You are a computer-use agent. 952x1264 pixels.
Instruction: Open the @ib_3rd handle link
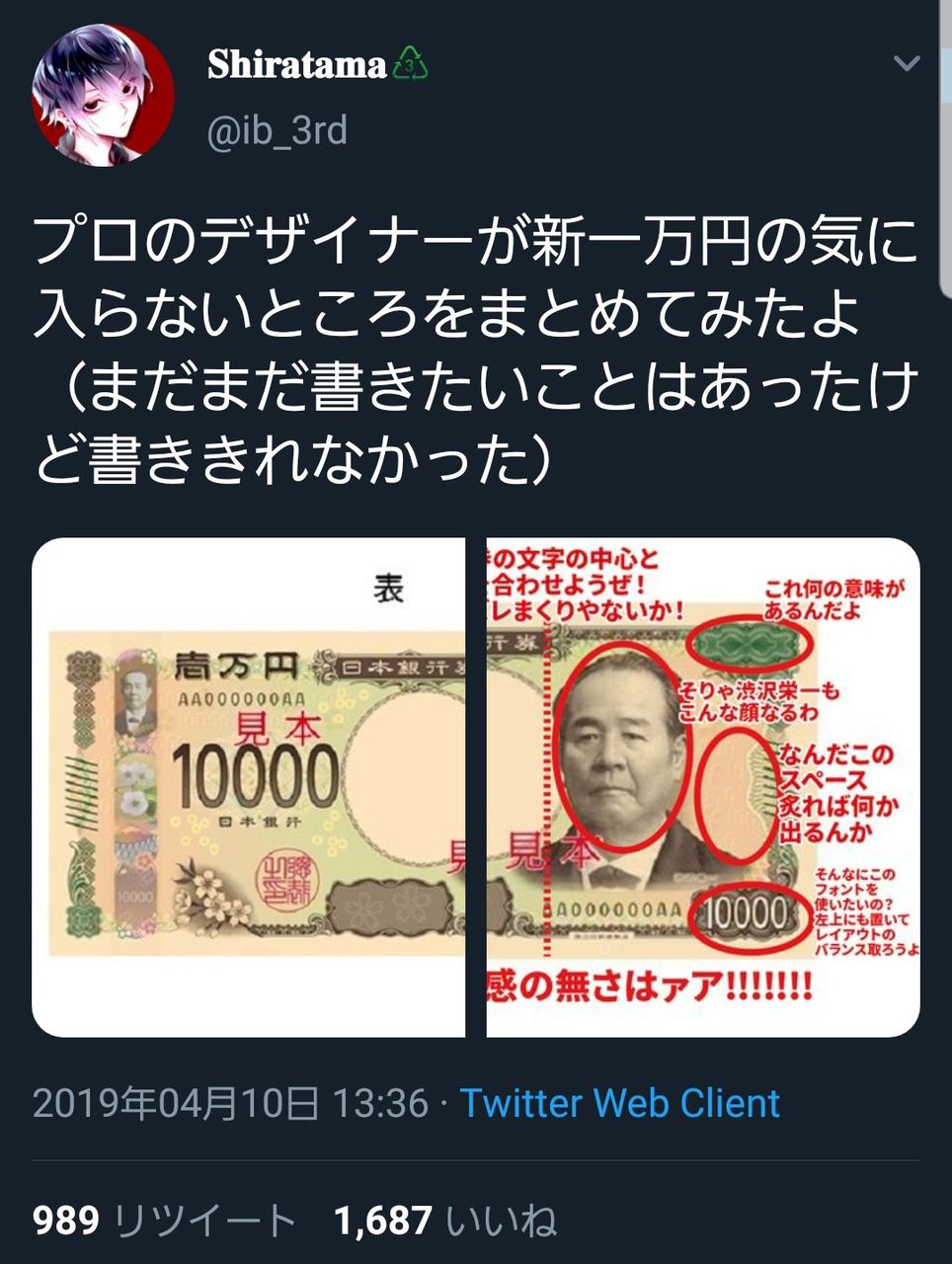click(x=277, y=130)
